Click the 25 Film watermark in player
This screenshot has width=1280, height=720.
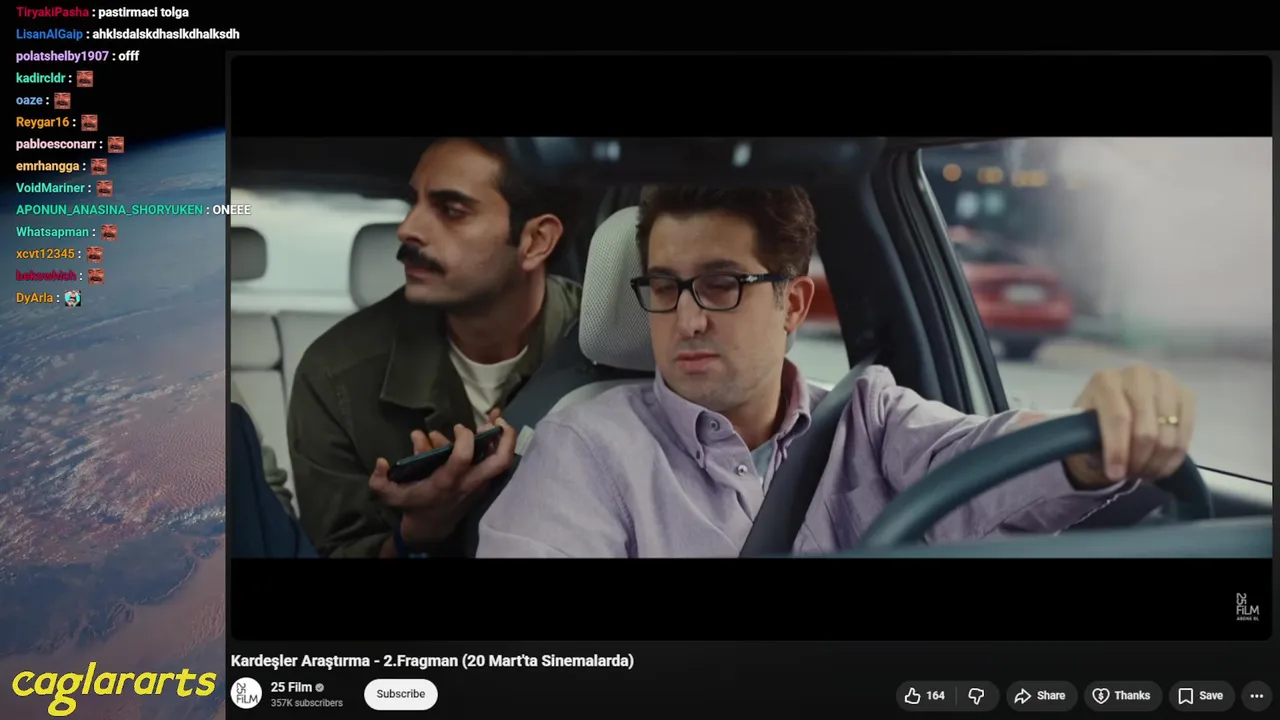(x=1247, y=607)
